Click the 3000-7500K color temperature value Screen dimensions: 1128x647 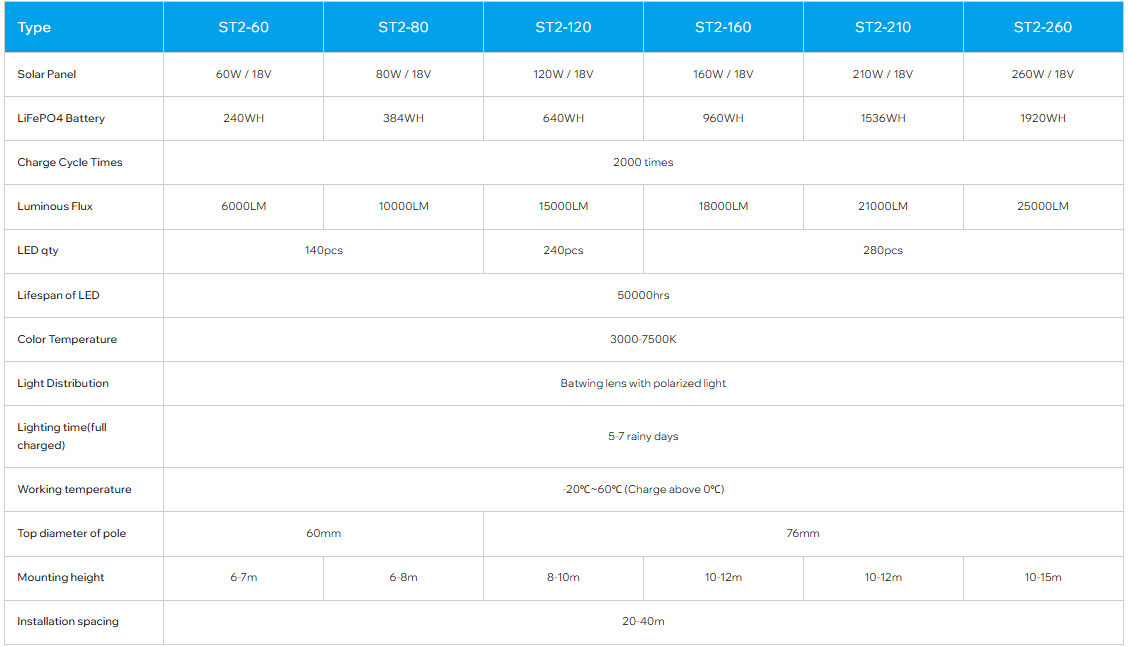point(643,339)
